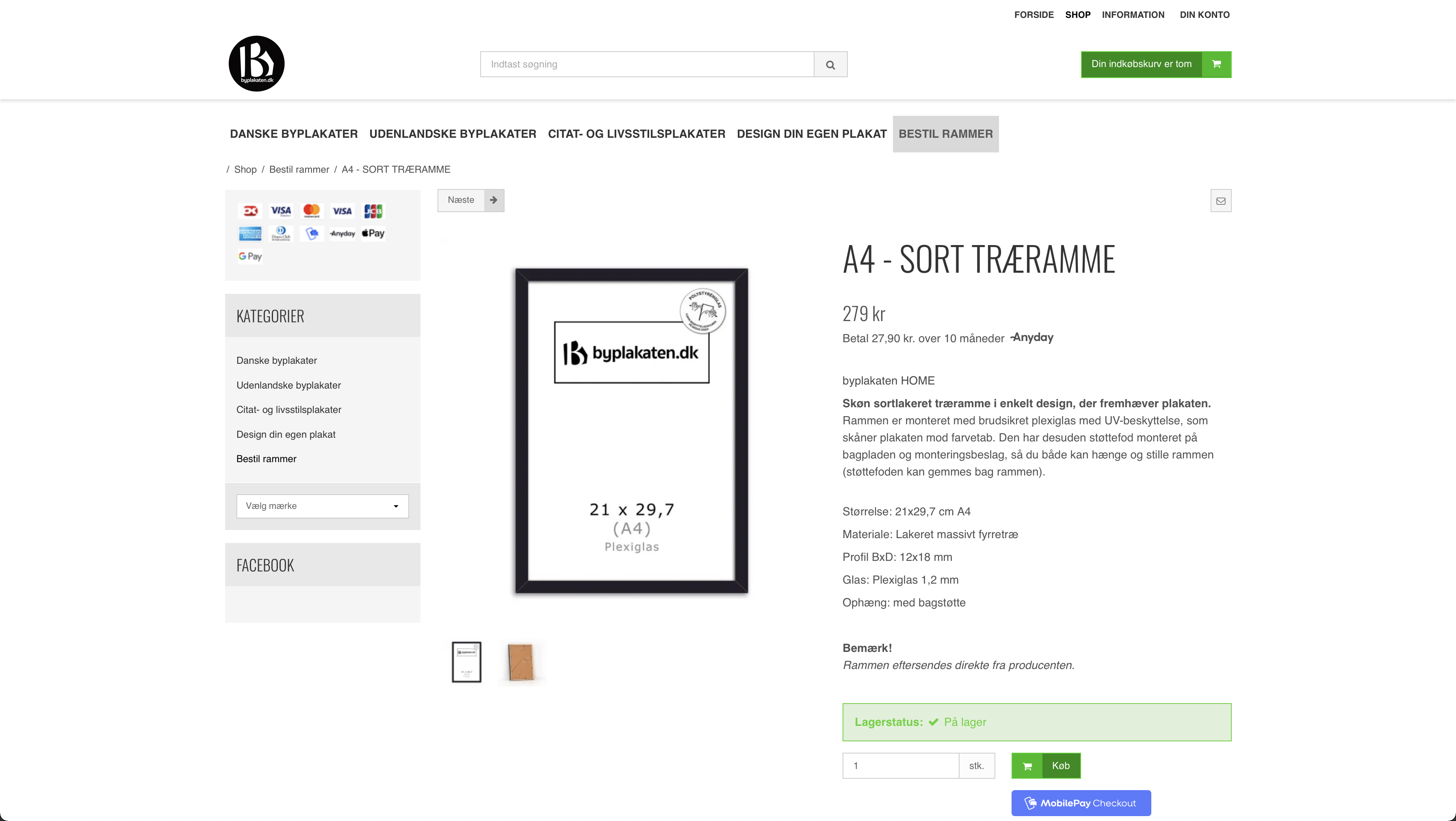
Task: Click the shopping cart icon in header
Action: coord(1216,64)
